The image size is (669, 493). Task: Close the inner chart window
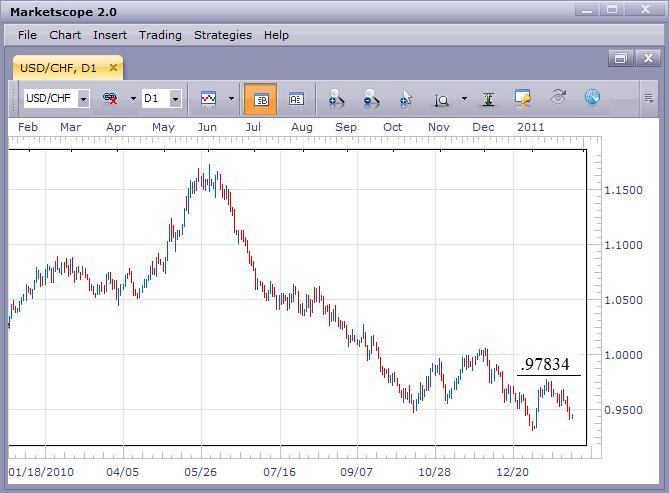click(x=648, y=58)
